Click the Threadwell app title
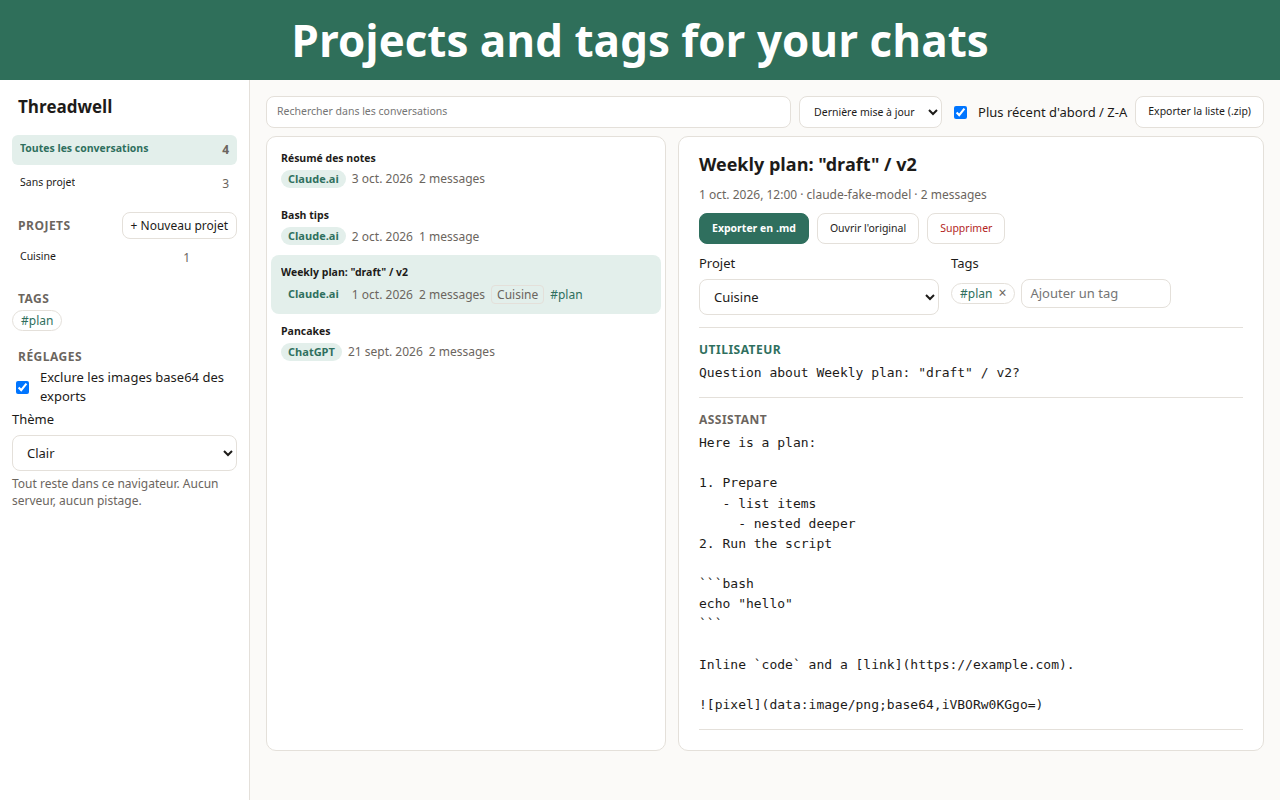Image resolution: width=1280 pixels, height=800 pixels. coord(65,107)
